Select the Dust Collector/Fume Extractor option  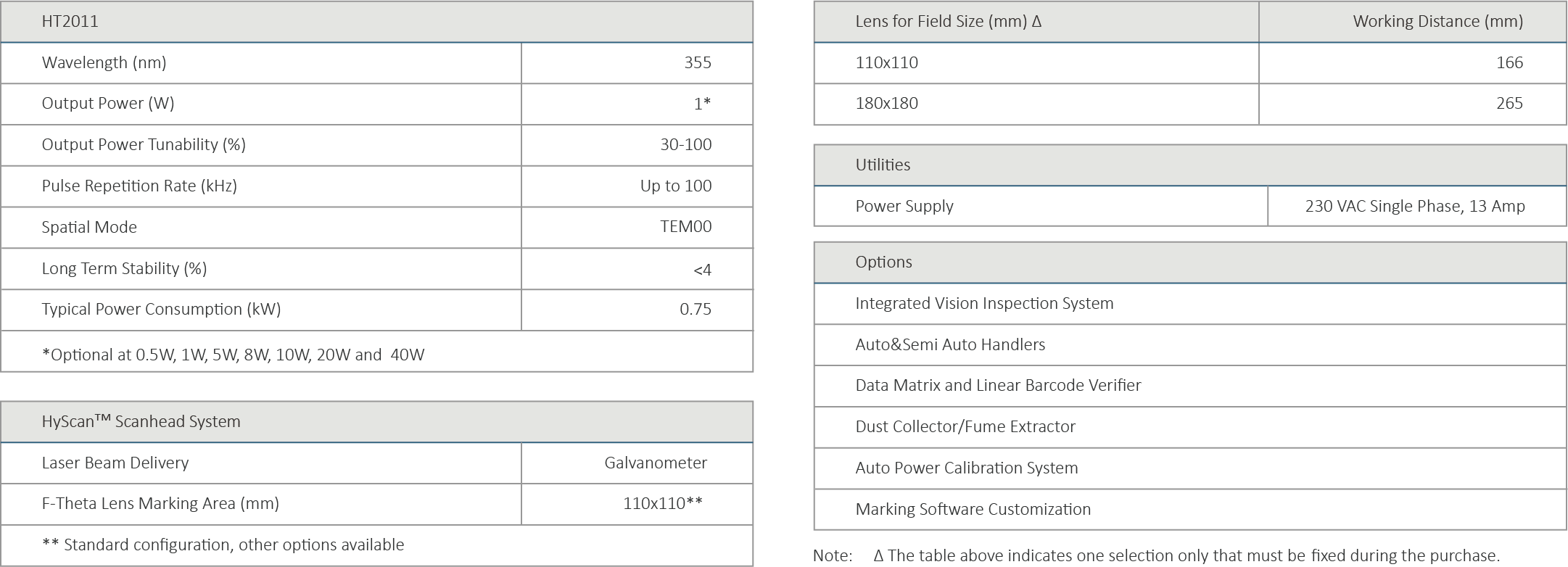point(965,426)
